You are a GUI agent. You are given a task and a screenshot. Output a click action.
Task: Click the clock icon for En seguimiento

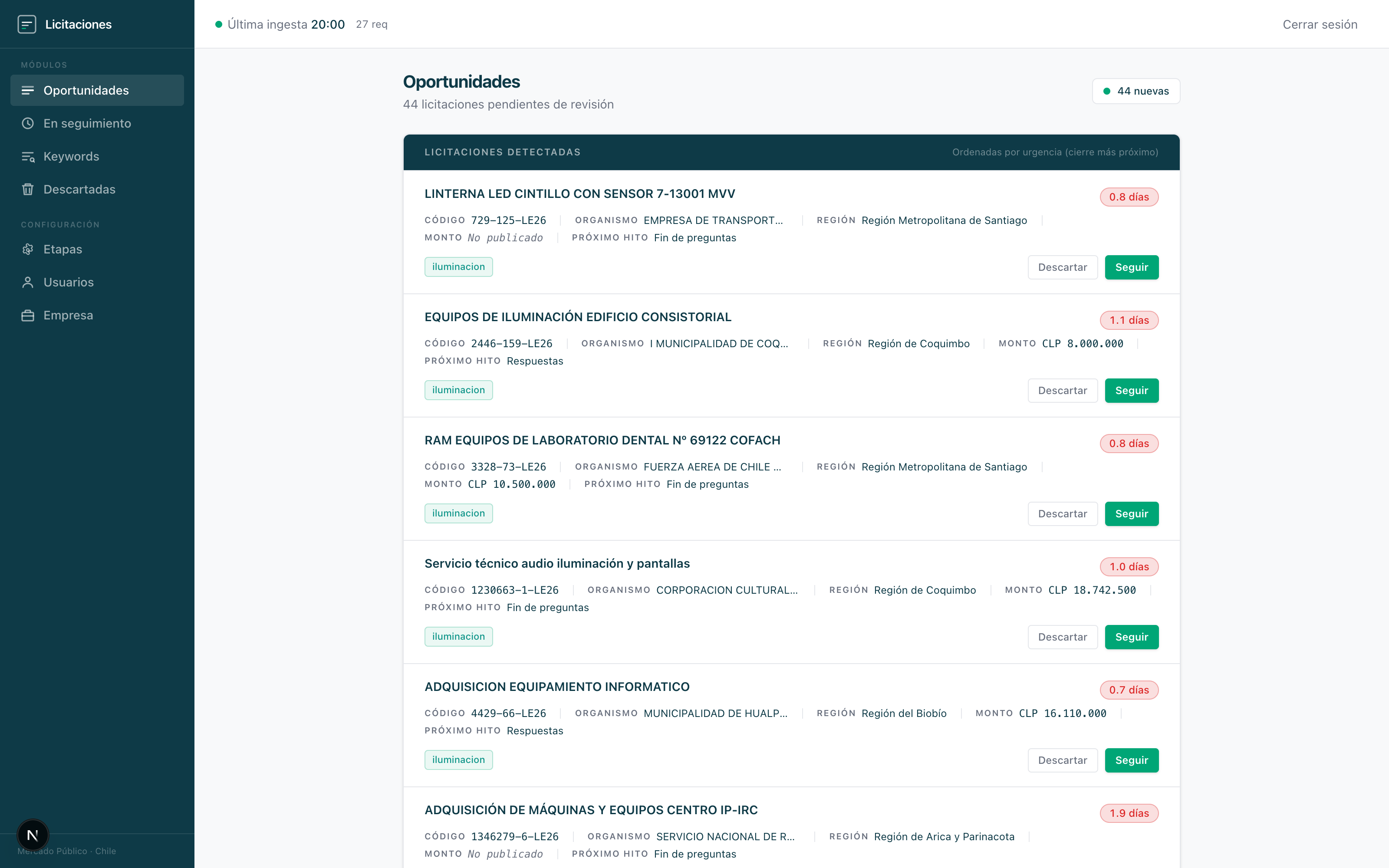pyautogui.click(x=27, y=123)
